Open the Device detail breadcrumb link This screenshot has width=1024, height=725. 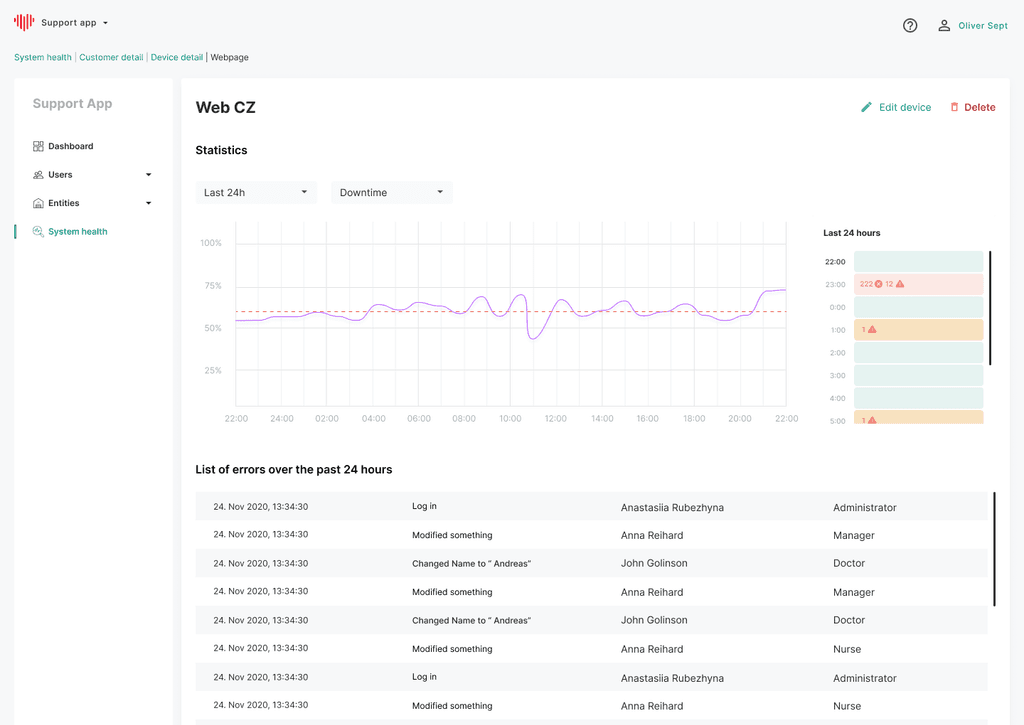click(x=176, y=57)
